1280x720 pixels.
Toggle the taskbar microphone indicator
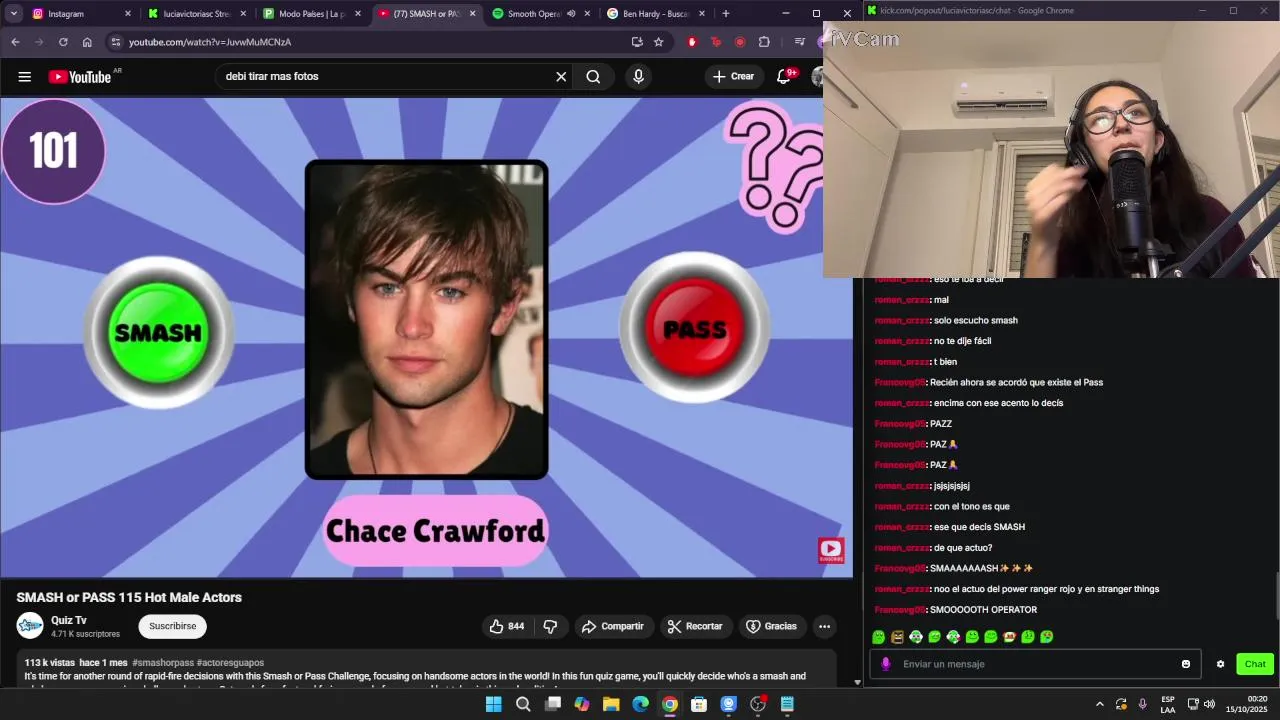tap(1142, 704)
